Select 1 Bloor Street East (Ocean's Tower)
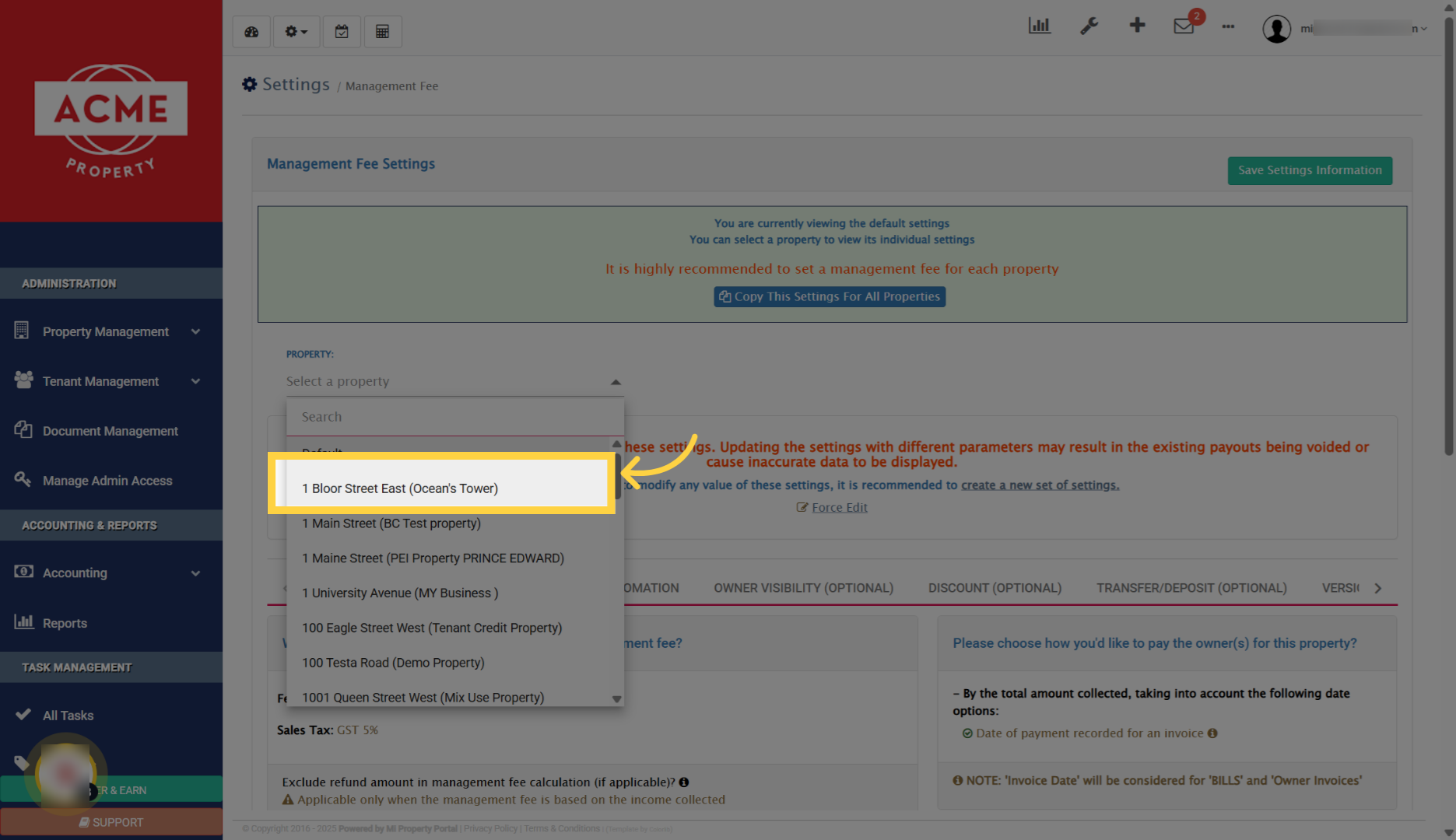1456x840 pixels. (400, 488)
